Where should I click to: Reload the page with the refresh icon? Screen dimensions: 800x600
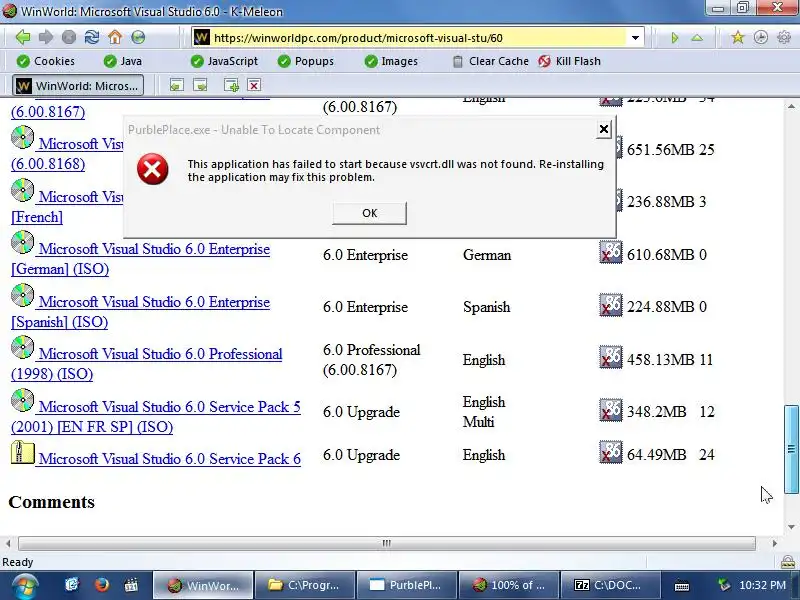(92, 37)
